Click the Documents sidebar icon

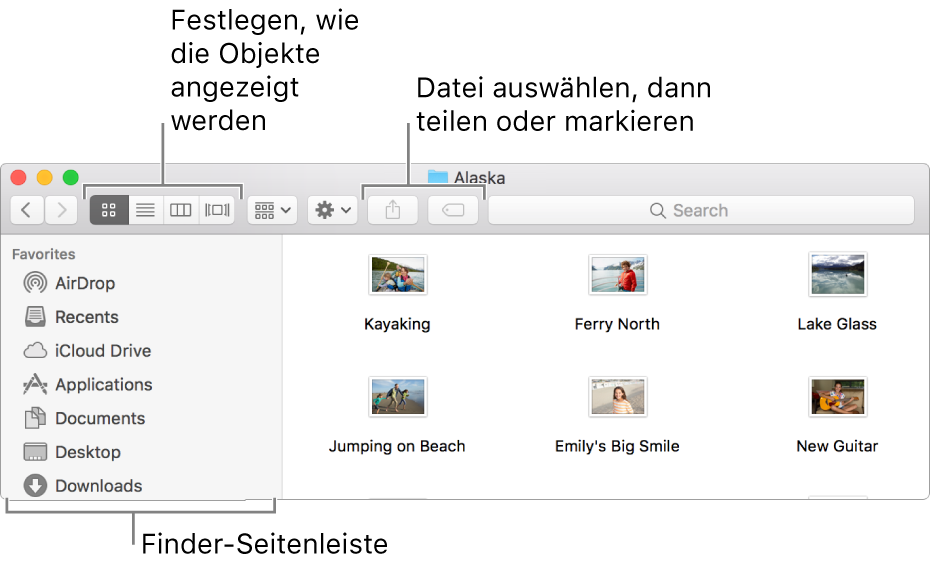(x=35, y=418)
